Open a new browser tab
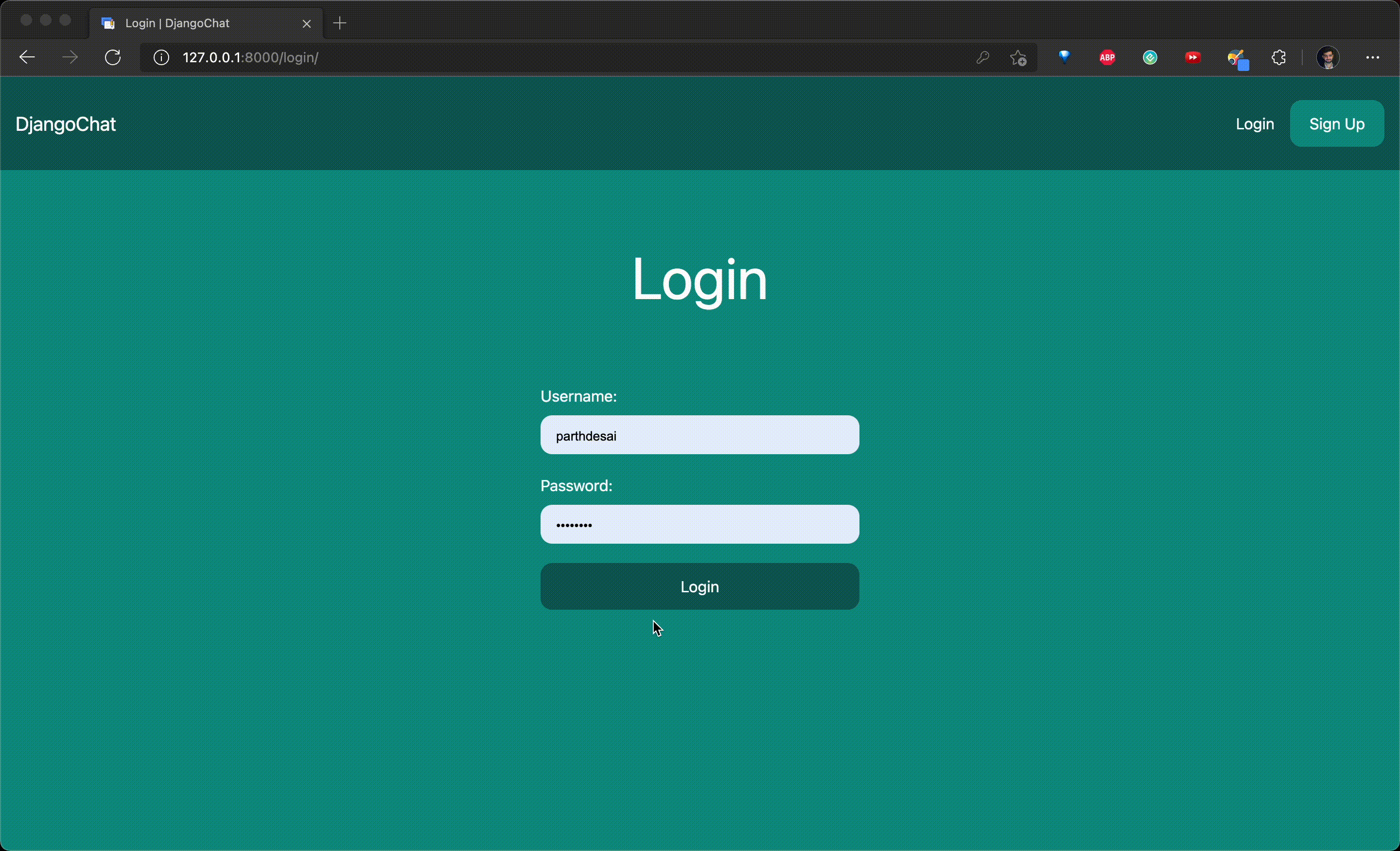This screenshot has height=851, width=1400. tap(340, 23)
